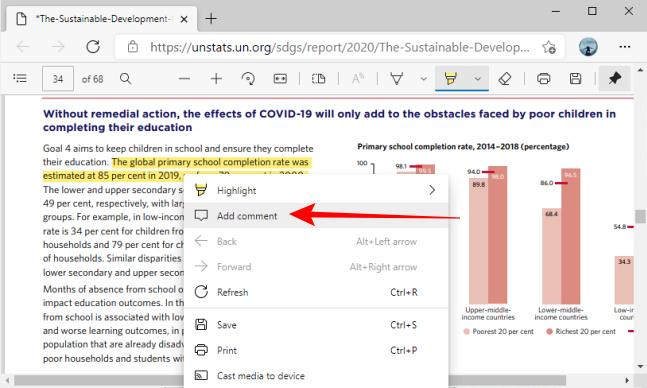This screenshot has width=647, height=388.
Task: Toggle the Page view icon
Action: (319, 78)
